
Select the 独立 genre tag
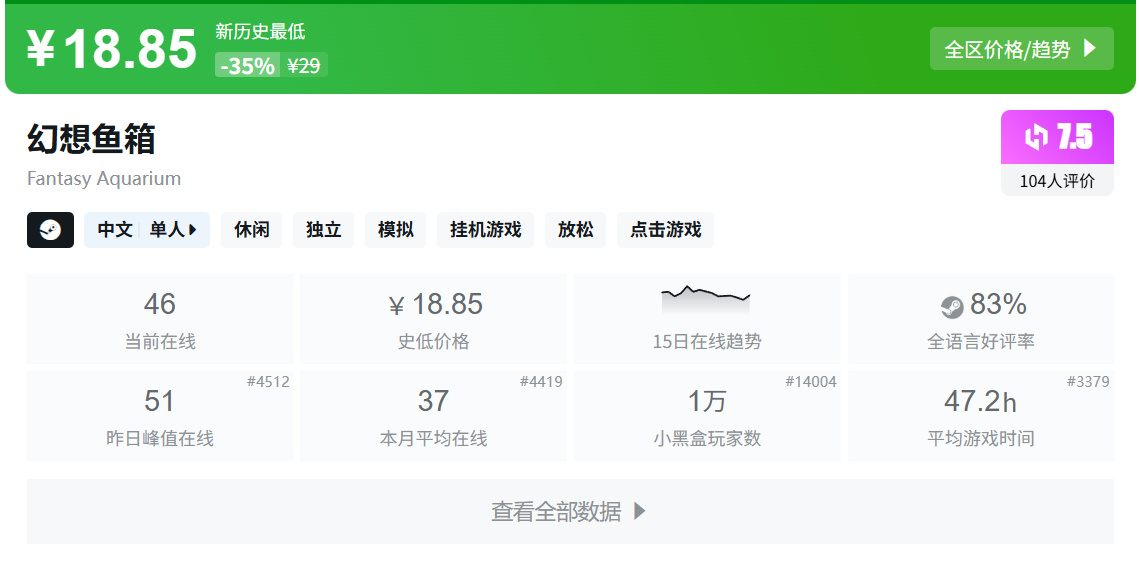coord(323,230)
